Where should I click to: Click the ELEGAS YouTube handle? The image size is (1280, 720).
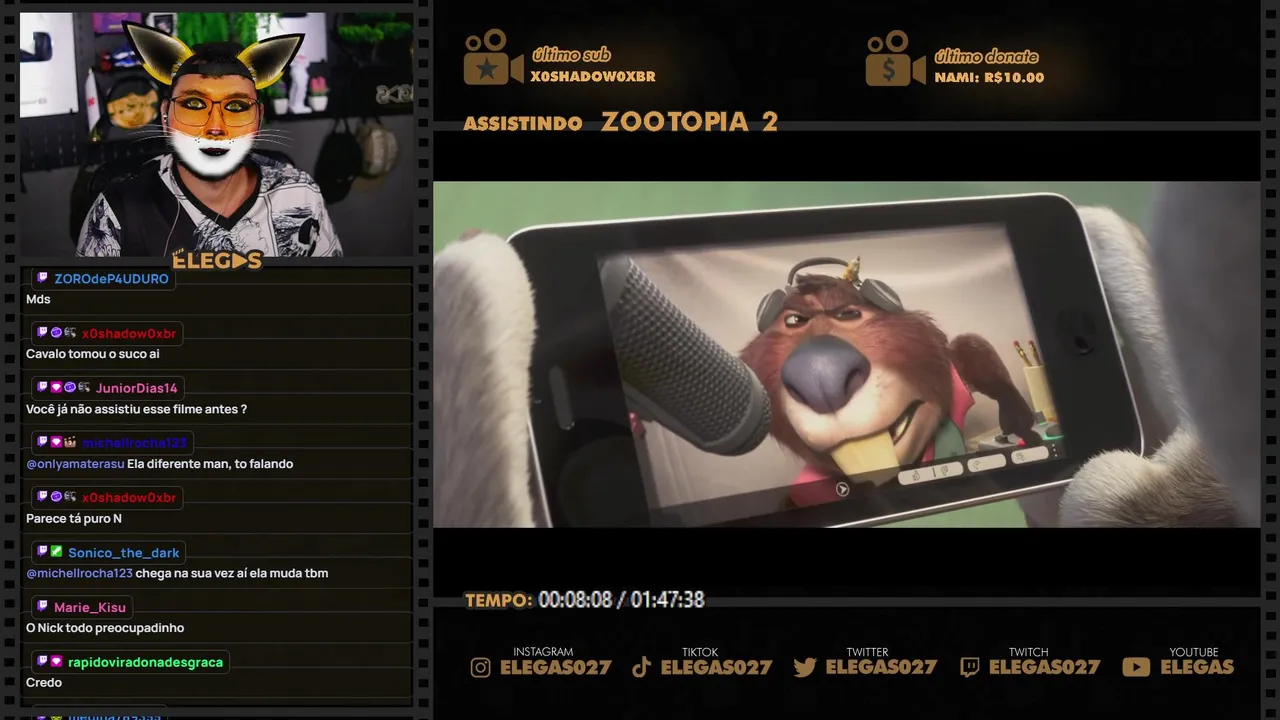1197,667
